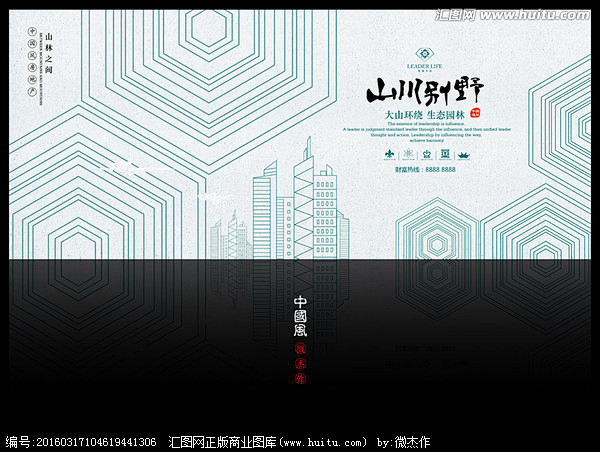Click the red 杰 seal stamp
This screenshot has height=452, width=600.
click(300, 364)
